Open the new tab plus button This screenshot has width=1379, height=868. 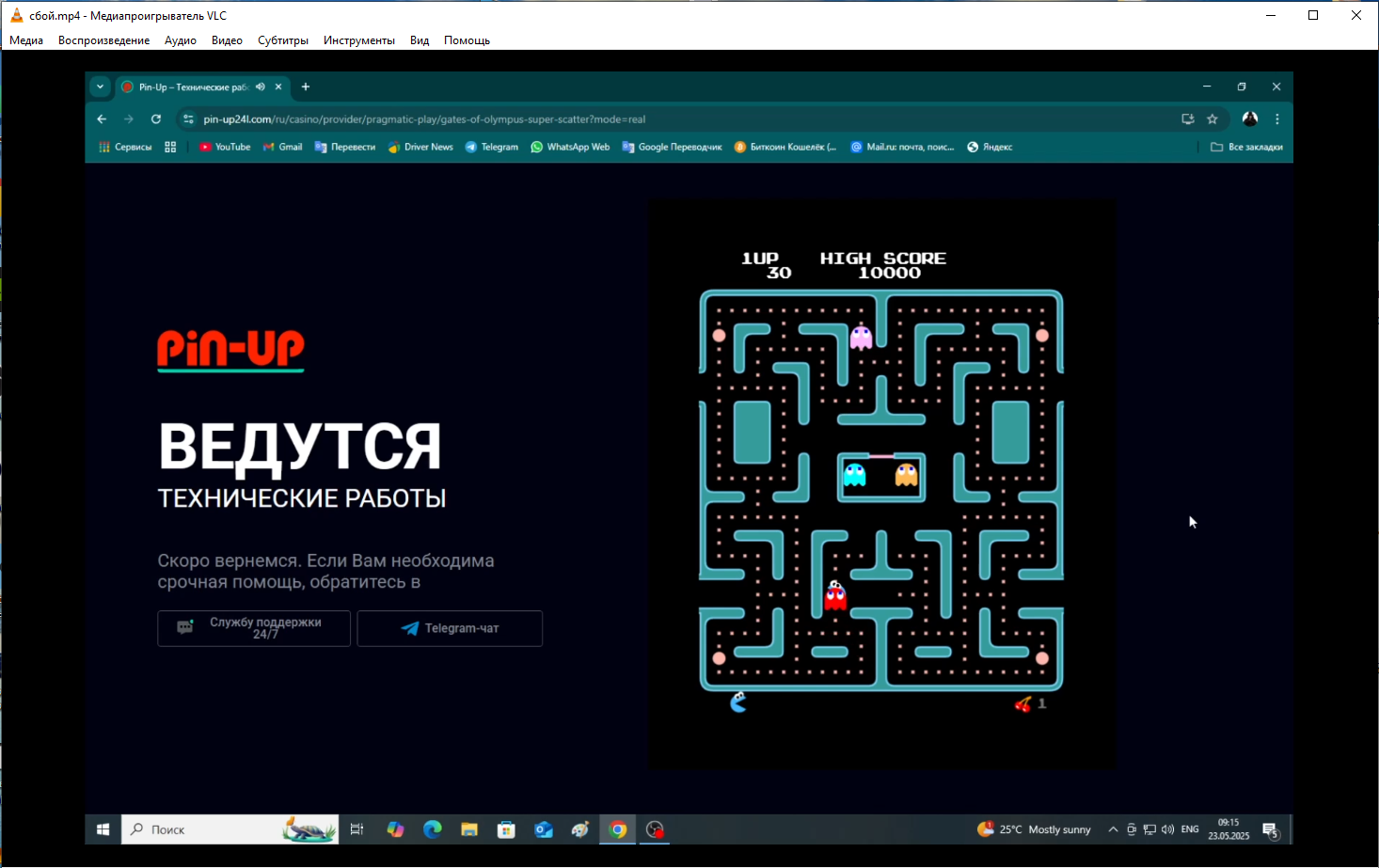click(x=306, y=87)
